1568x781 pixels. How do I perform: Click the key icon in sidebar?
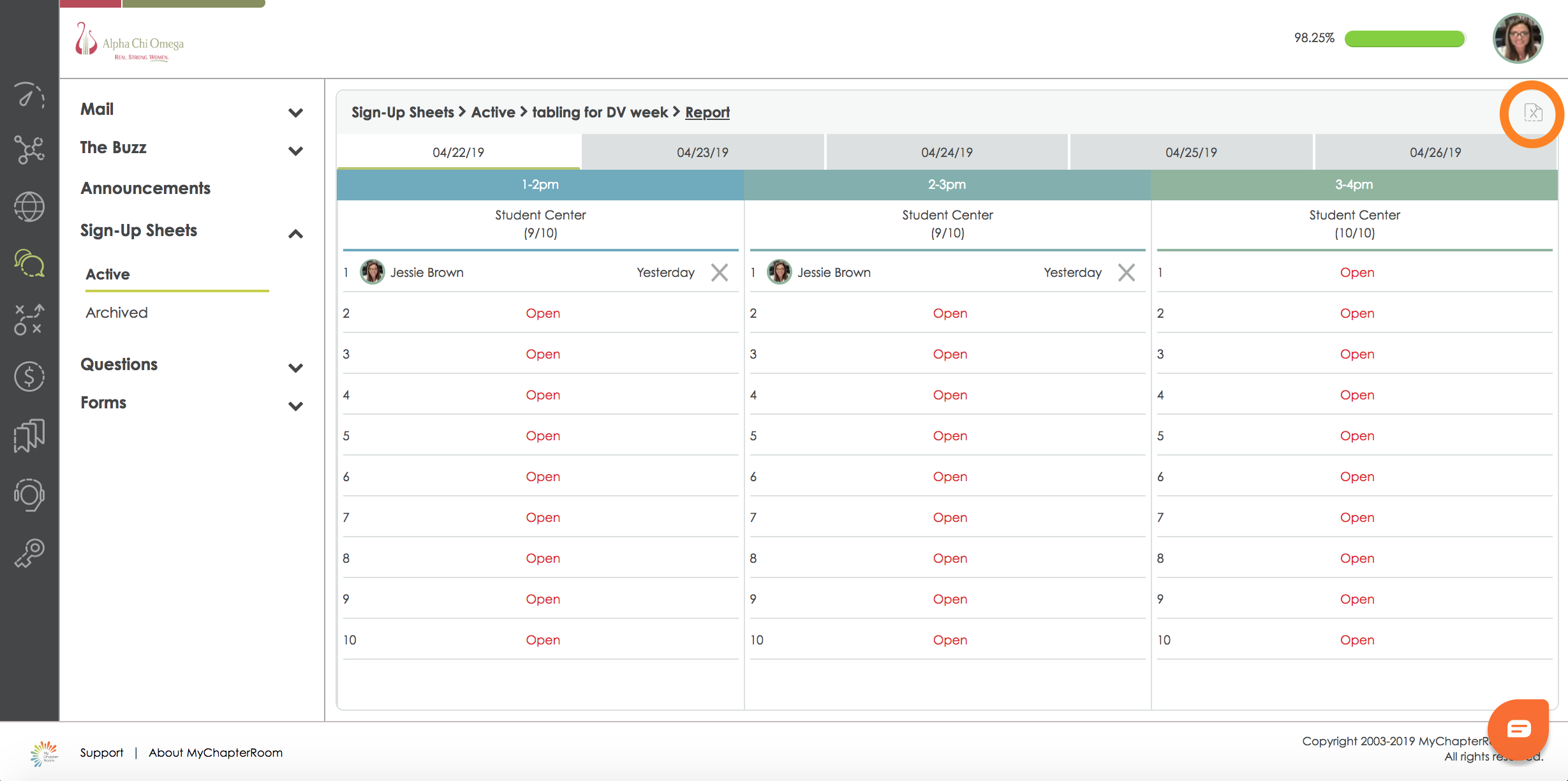tap(29, 553)
